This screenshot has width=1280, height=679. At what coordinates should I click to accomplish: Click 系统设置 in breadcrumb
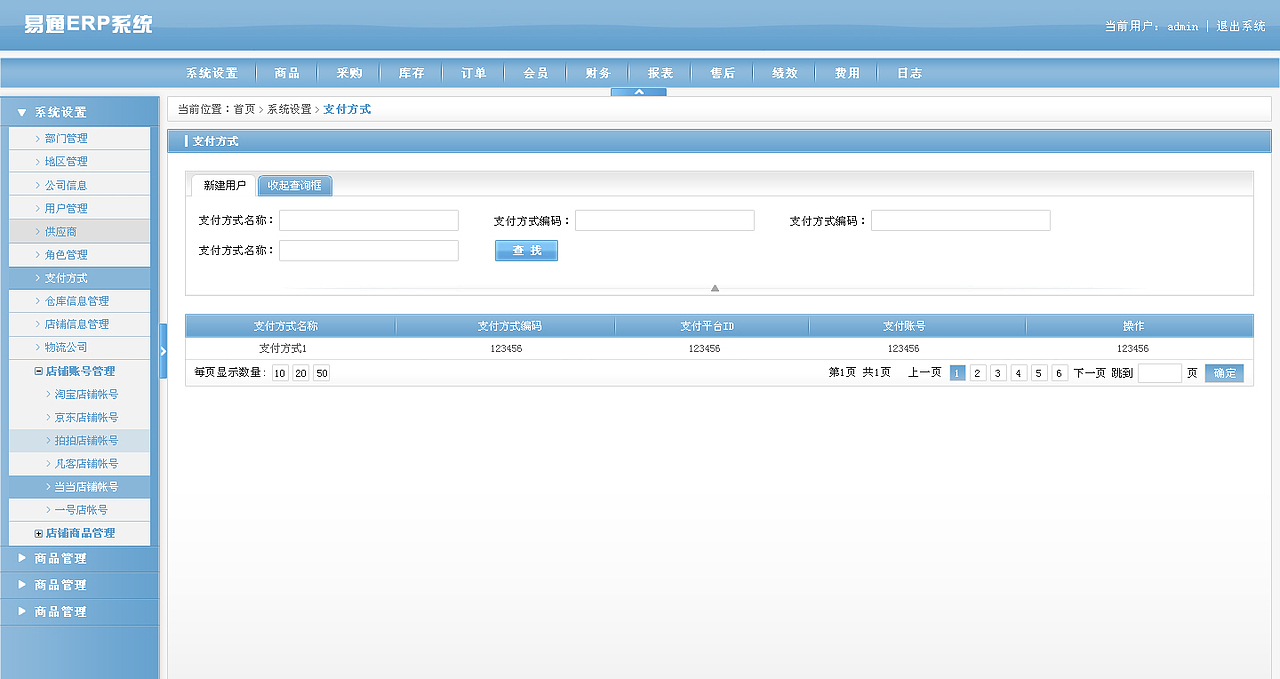coord(289,109)
